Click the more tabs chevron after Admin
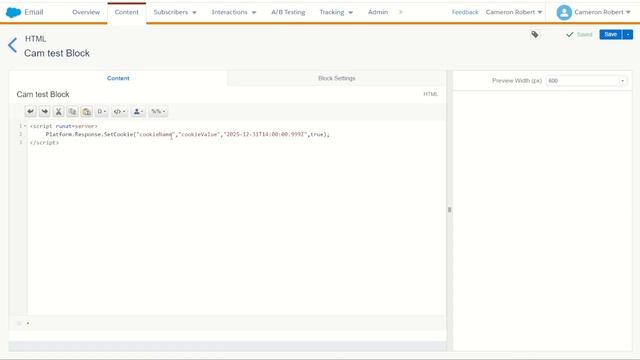 coord(401,12)
